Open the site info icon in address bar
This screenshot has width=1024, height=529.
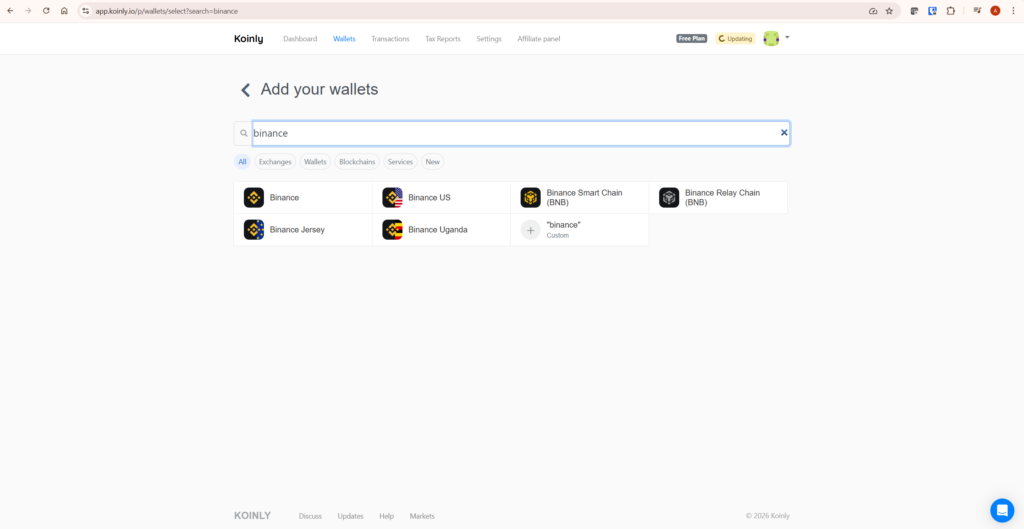click(85, 10)
